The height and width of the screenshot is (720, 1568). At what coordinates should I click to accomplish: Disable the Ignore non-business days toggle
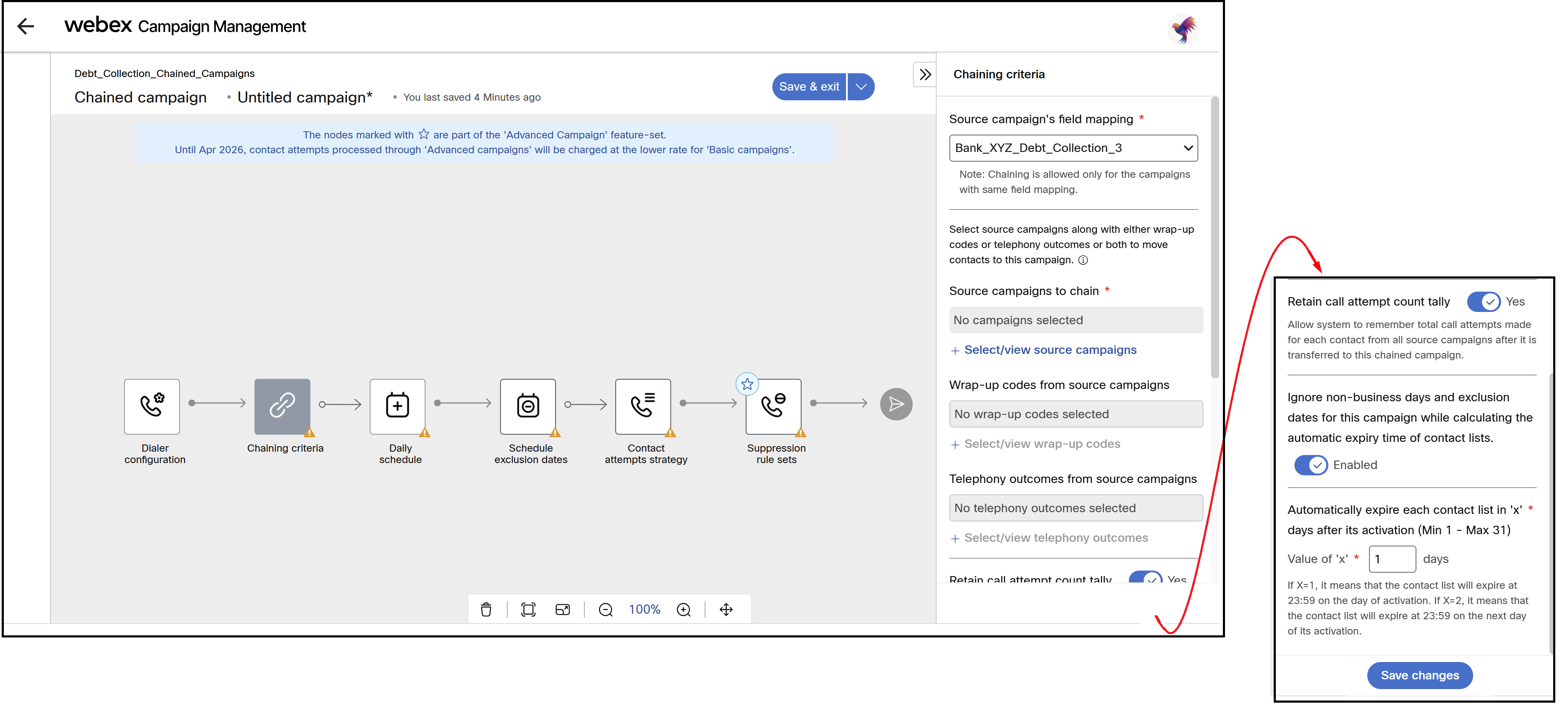[1311, 465]
